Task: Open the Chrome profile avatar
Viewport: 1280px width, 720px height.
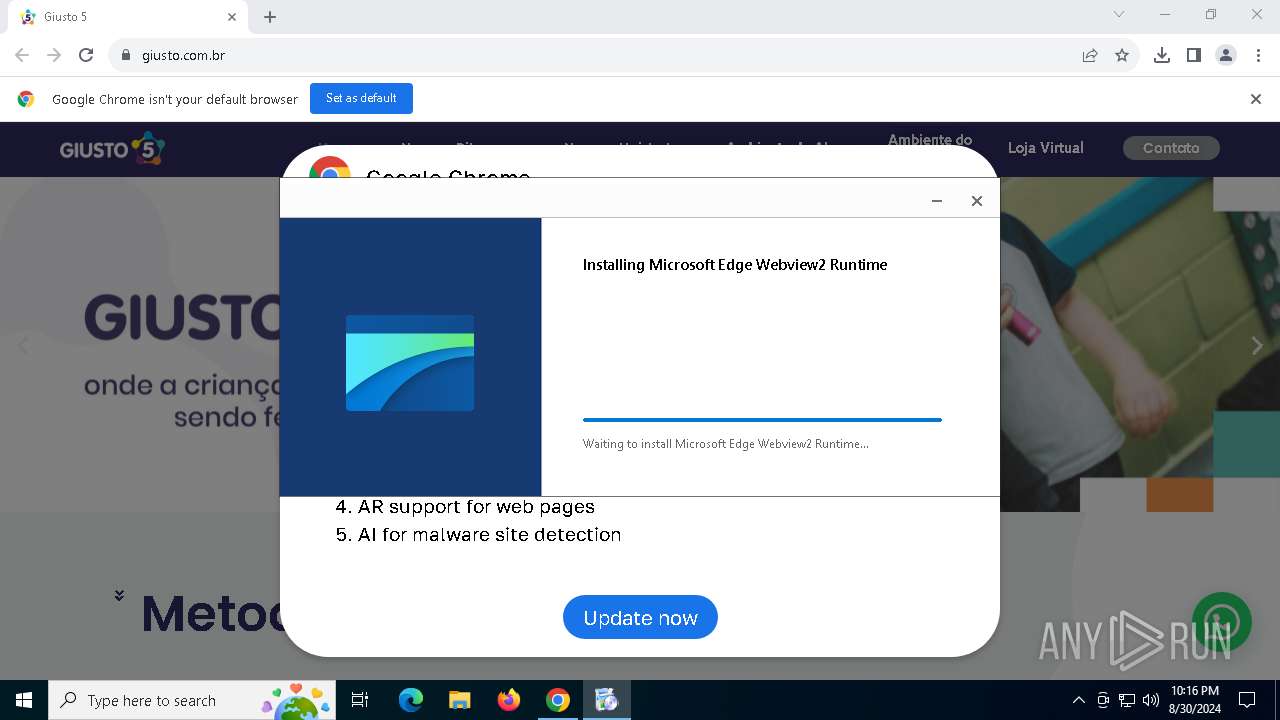Action: pos(1226,55)
